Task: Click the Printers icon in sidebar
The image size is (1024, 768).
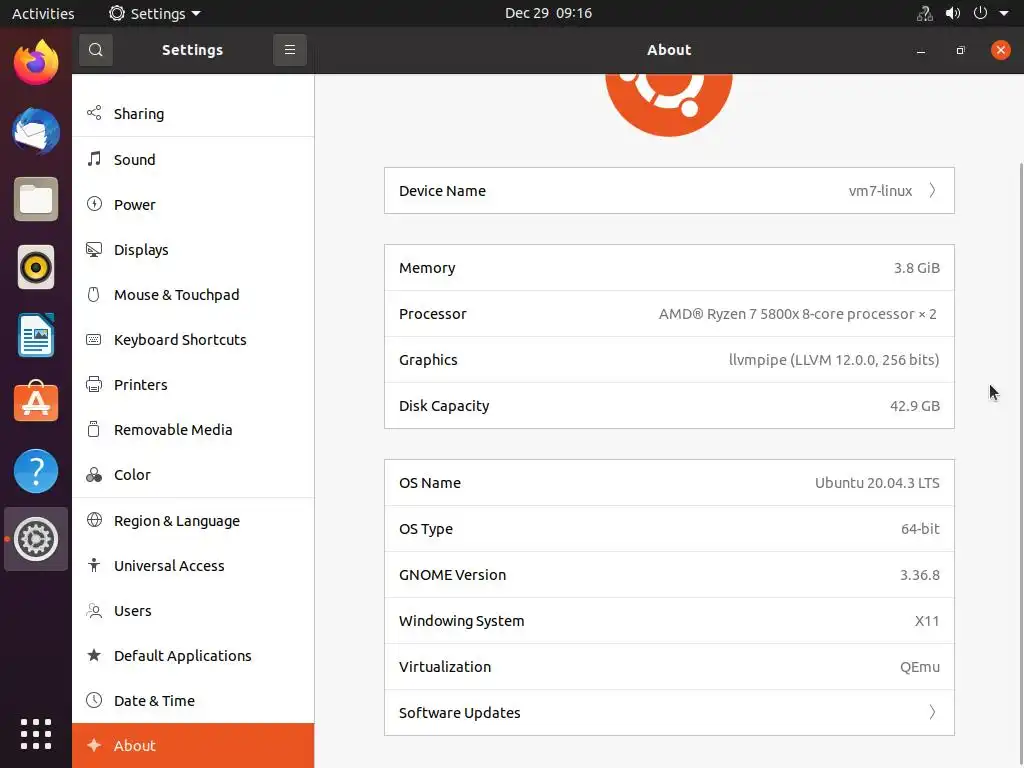Action: pos(94,384)
